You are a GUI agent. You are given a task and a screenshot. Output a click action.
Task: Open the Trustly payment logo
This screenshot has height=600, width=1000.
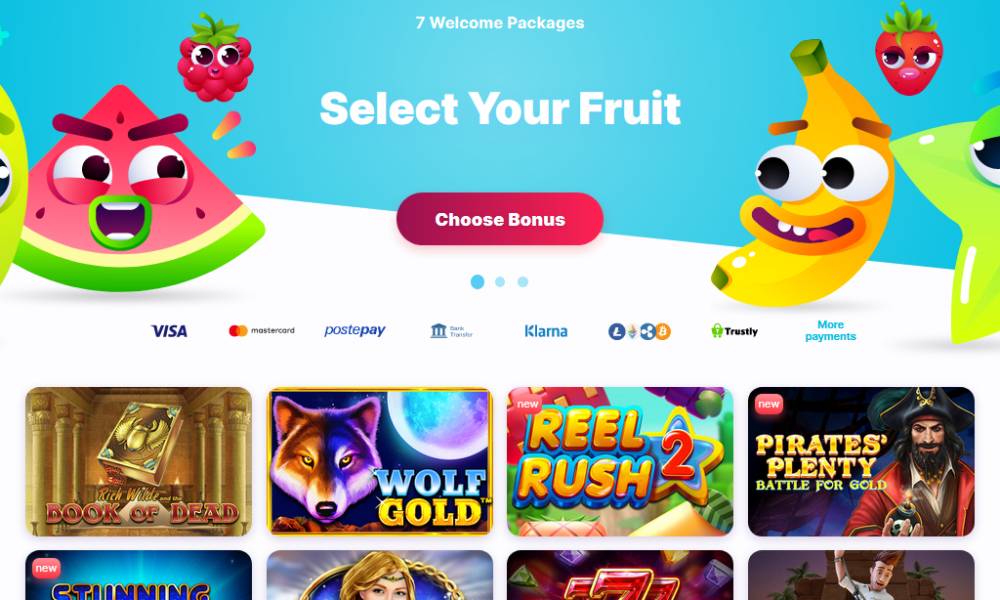pos(735,331)
